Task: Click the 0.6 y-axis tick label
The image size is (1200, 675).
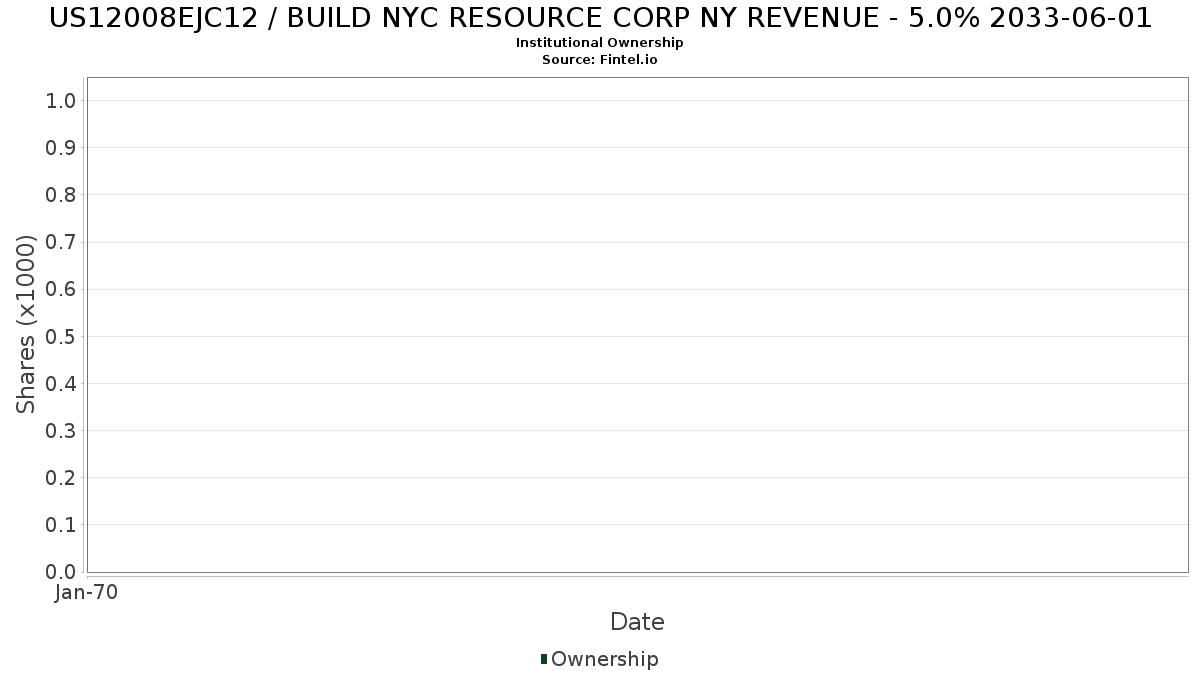Action: coord(61,289)
